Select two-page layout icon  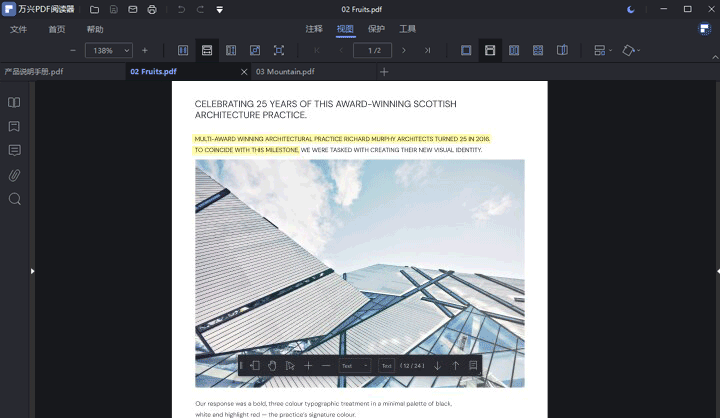514,50
